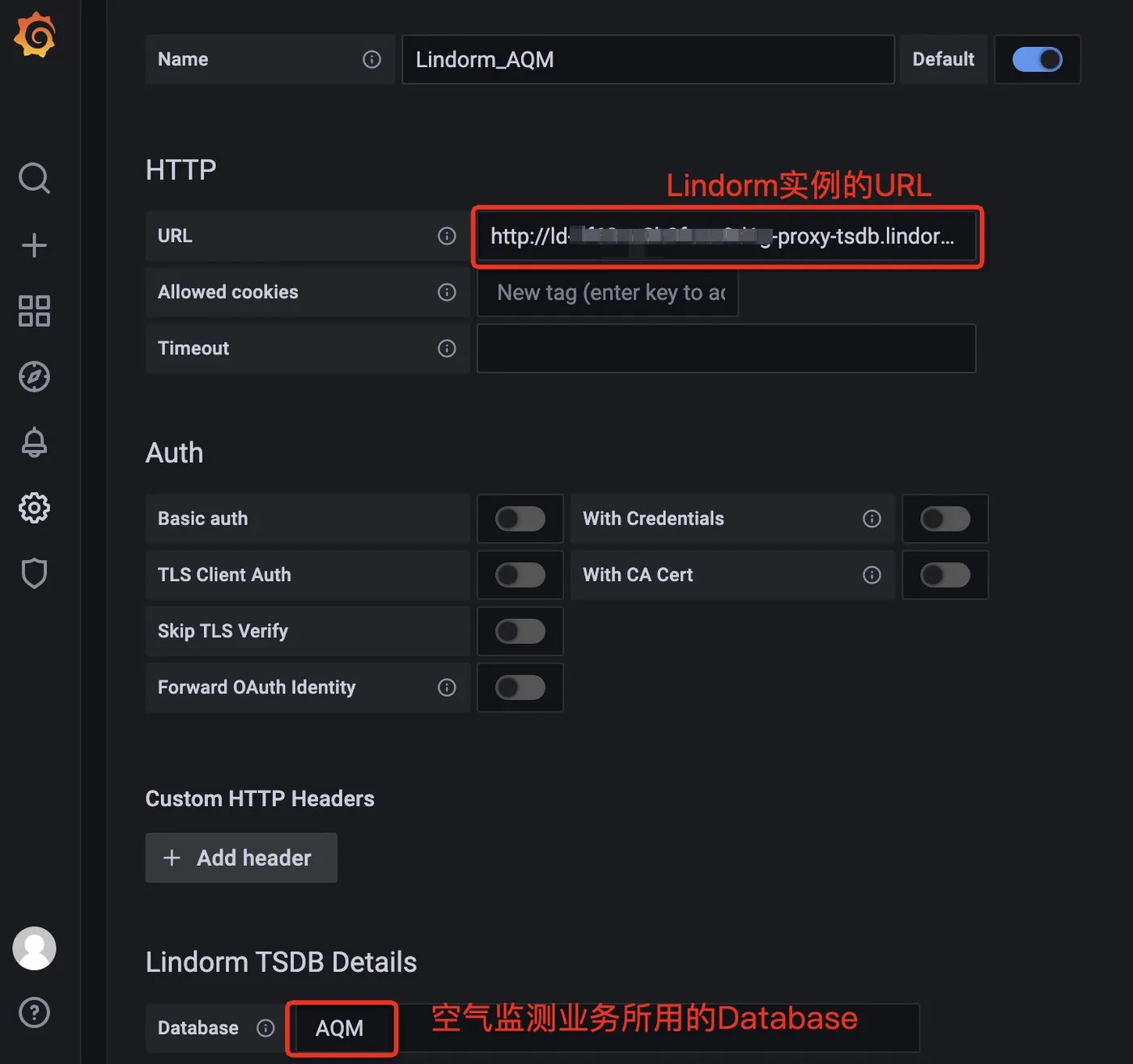Focus the empty Timeout input field
Viewport: 1133px width, 1064px height.
(727, 348)
